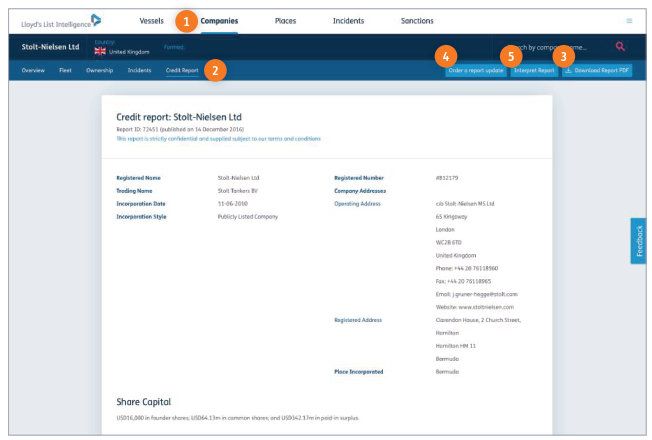Click the Company Addresses label
This screenshot has height=440, width=652.
360,191
